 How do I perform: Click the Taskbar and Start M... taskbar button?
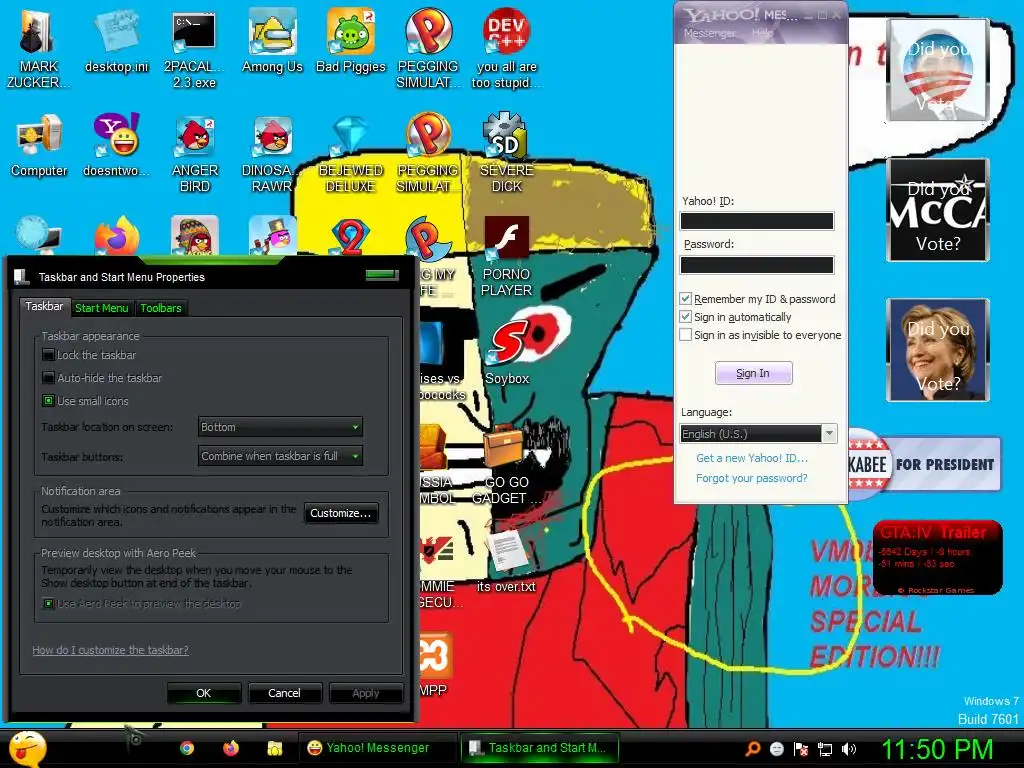click(539, 748)
